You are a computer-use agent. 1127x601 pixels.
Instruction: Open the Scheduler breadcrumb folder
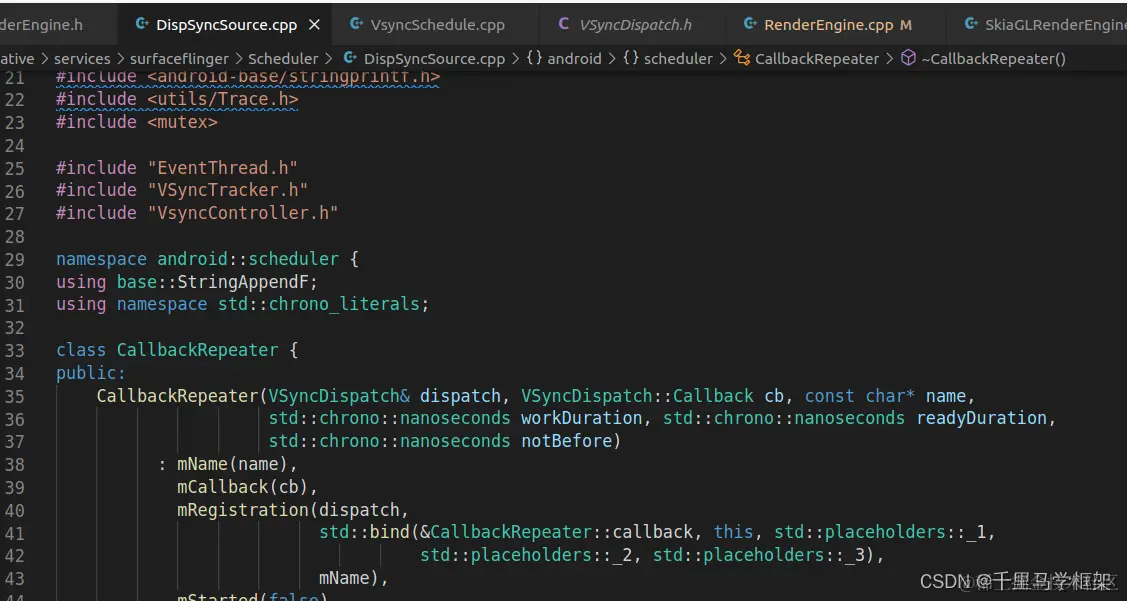[x=283, y=58]
